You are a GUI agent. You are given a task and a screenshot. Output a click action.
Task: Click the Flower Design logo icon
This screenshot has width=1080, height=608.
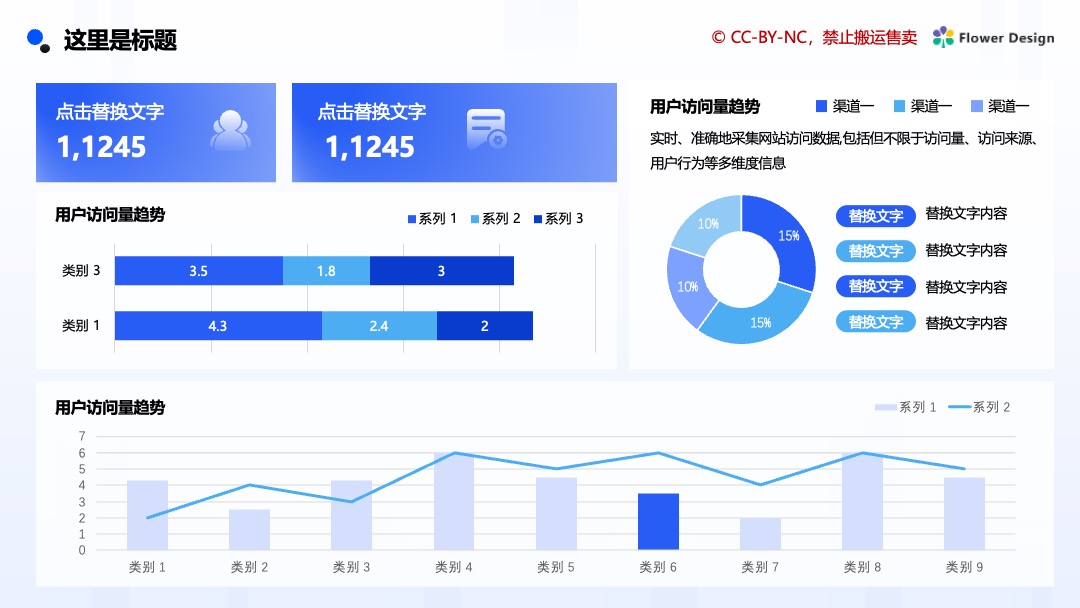click(943, 37)
